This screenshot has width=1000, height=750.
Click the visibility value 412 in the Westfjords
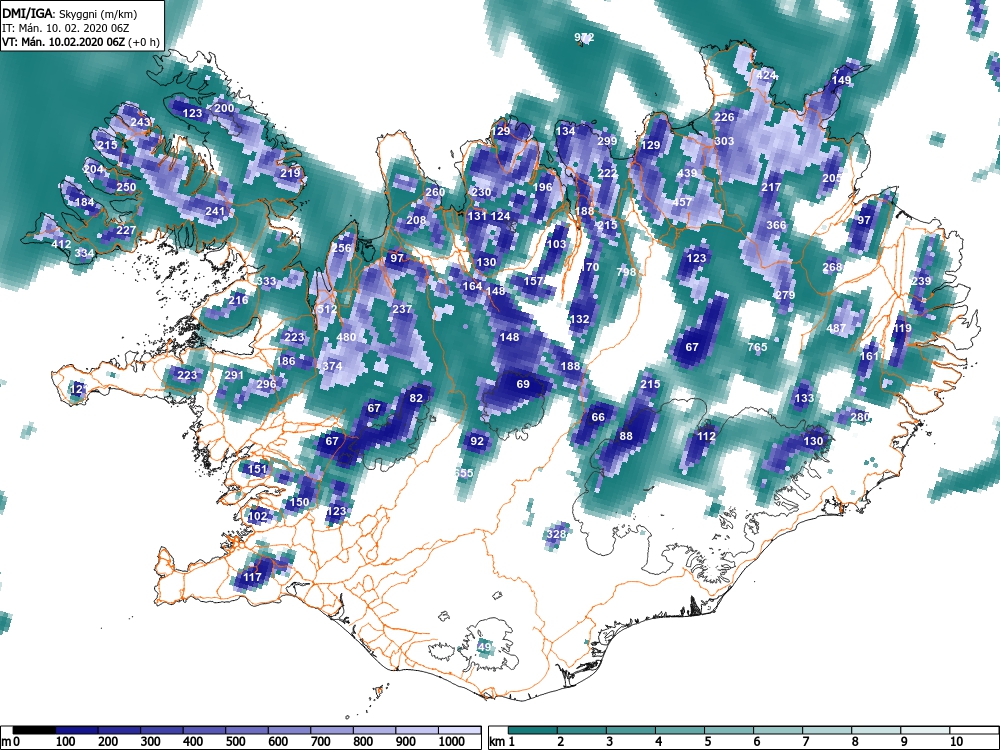(x=61, y=244)
